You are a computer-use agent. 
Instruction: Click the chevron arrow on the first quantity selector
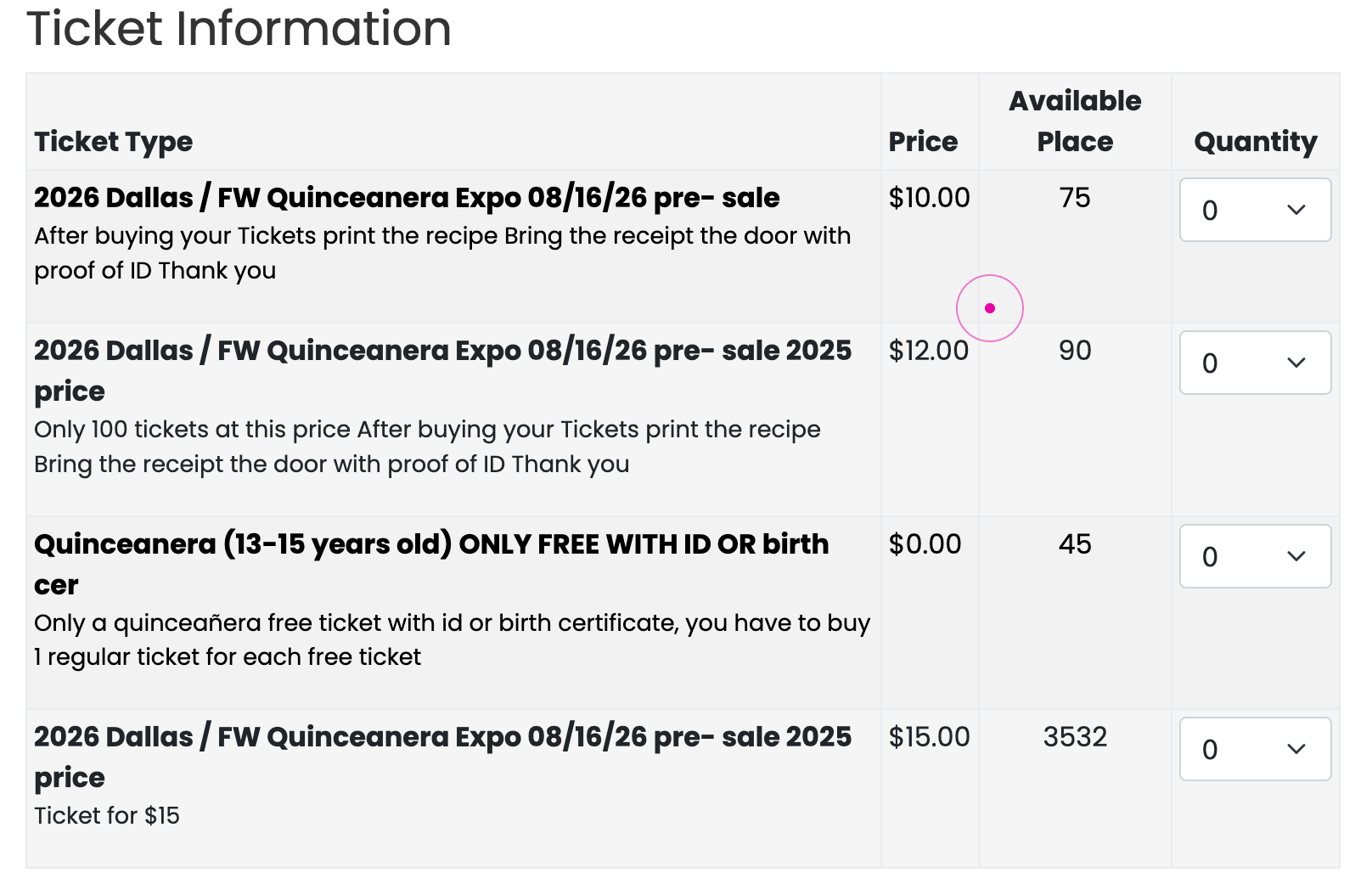pos(1296,210)
